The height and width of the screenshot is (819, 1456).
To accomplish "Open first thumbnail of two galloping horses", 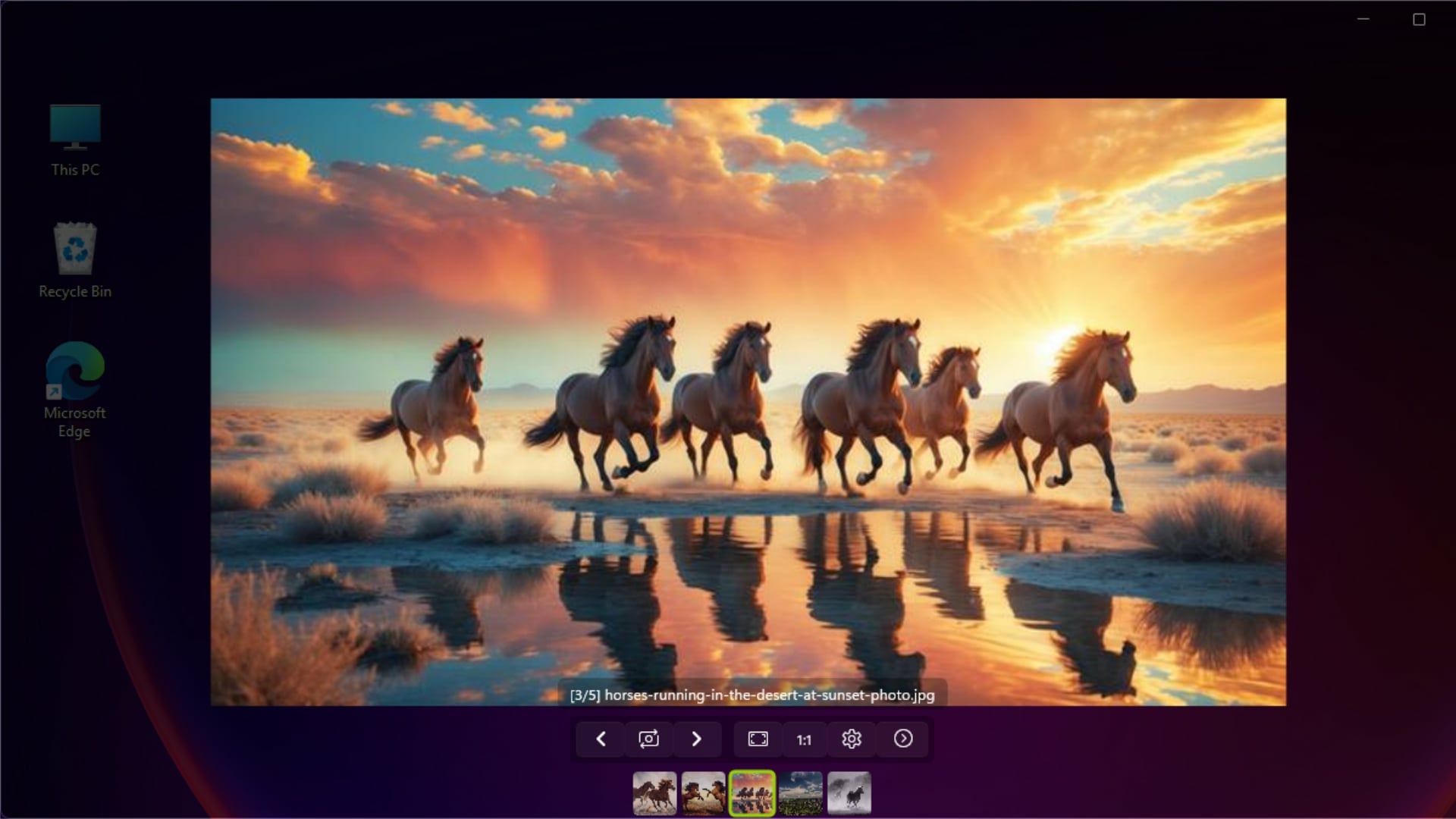I will click(654, 793).
